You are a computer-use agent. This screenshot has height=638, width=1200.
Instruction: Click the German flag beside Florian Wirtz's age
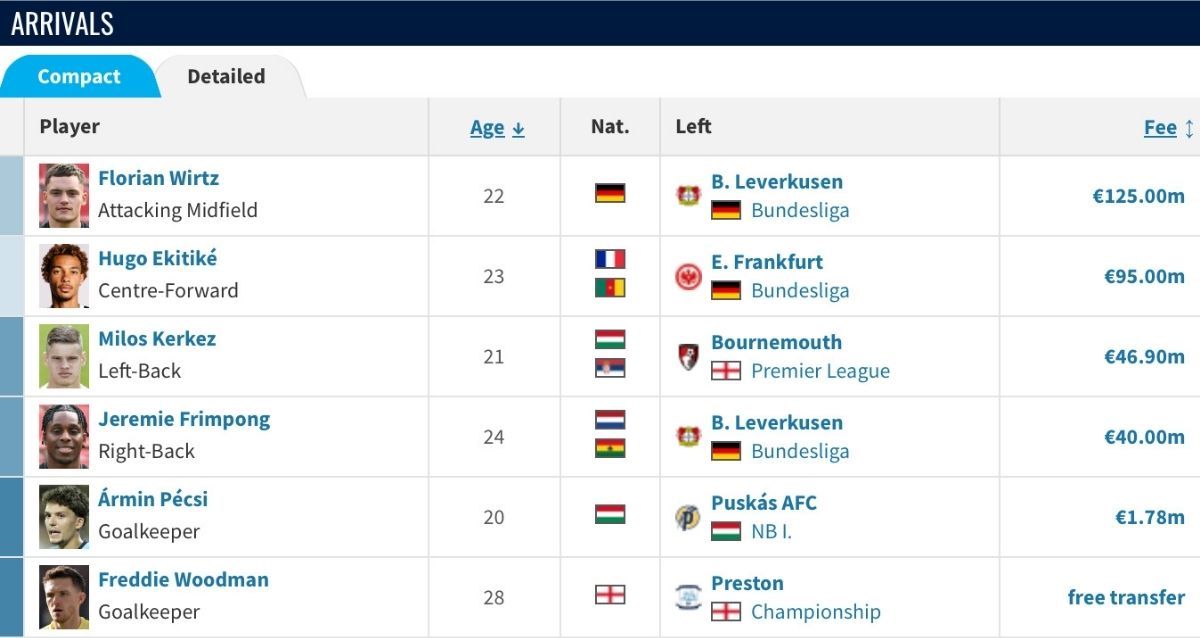click(610, 193)
